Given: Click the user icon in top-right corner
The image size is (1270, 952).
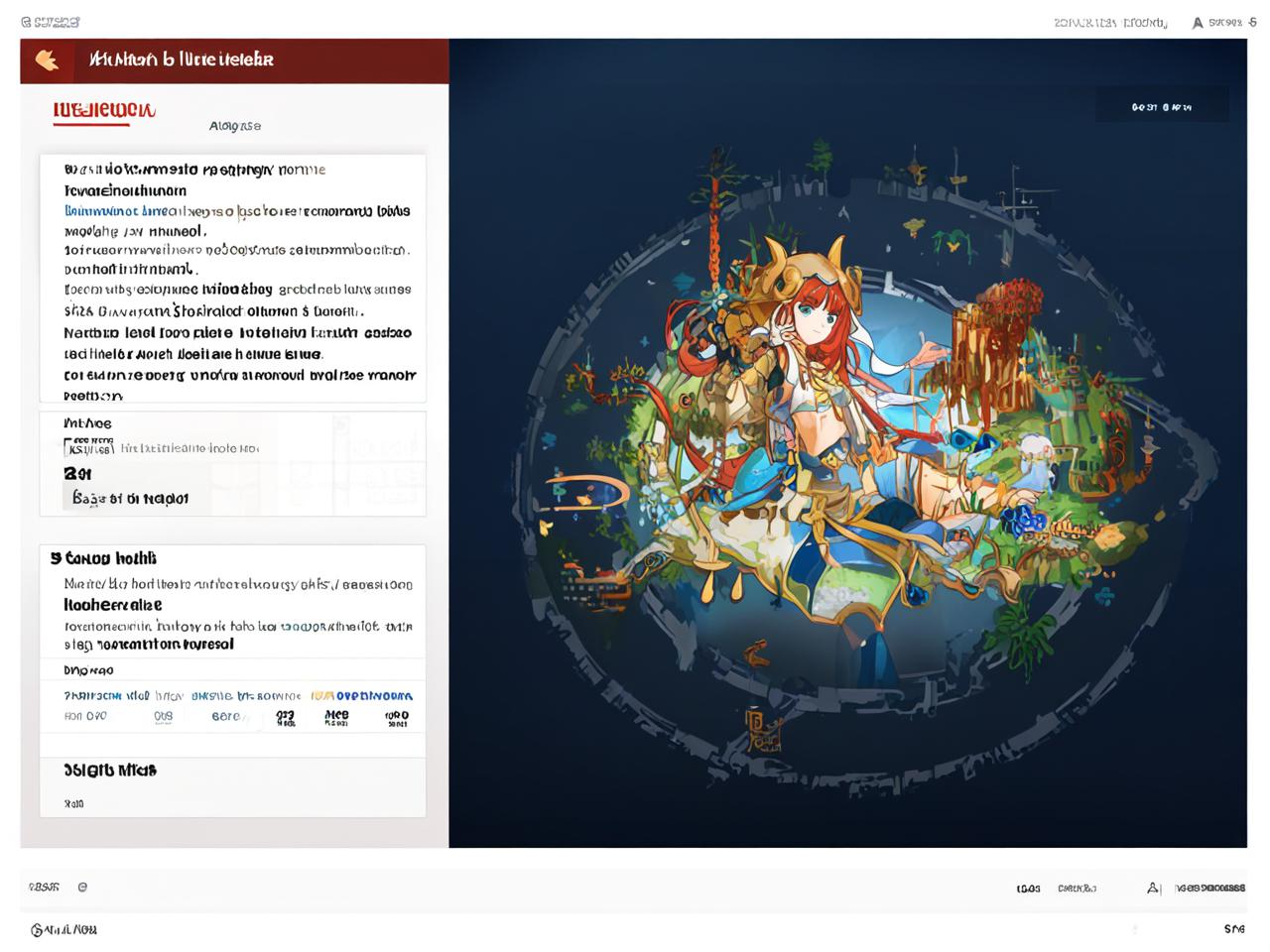Looking at the screenshot, I should click(1198, 22).
